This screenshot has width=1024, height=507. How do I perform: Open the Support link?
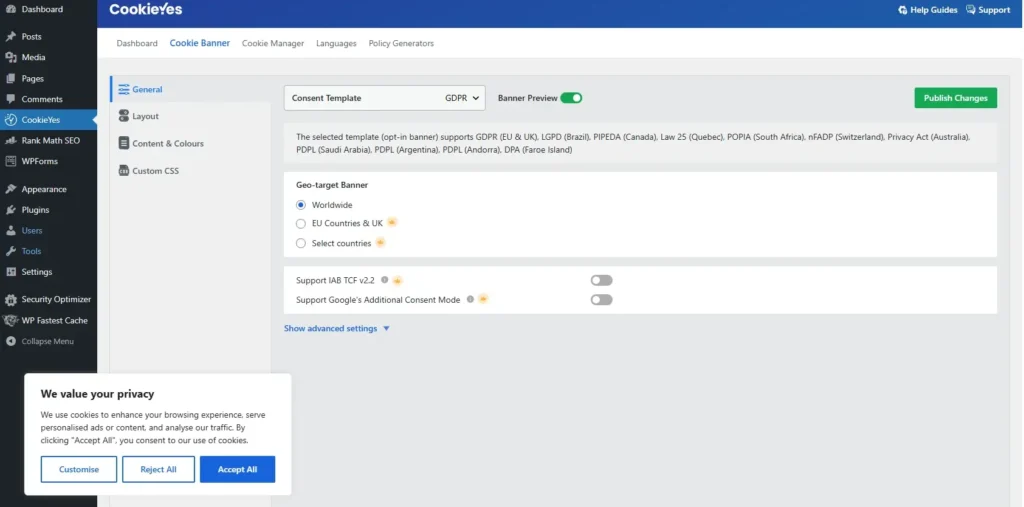tap(988, 10)
